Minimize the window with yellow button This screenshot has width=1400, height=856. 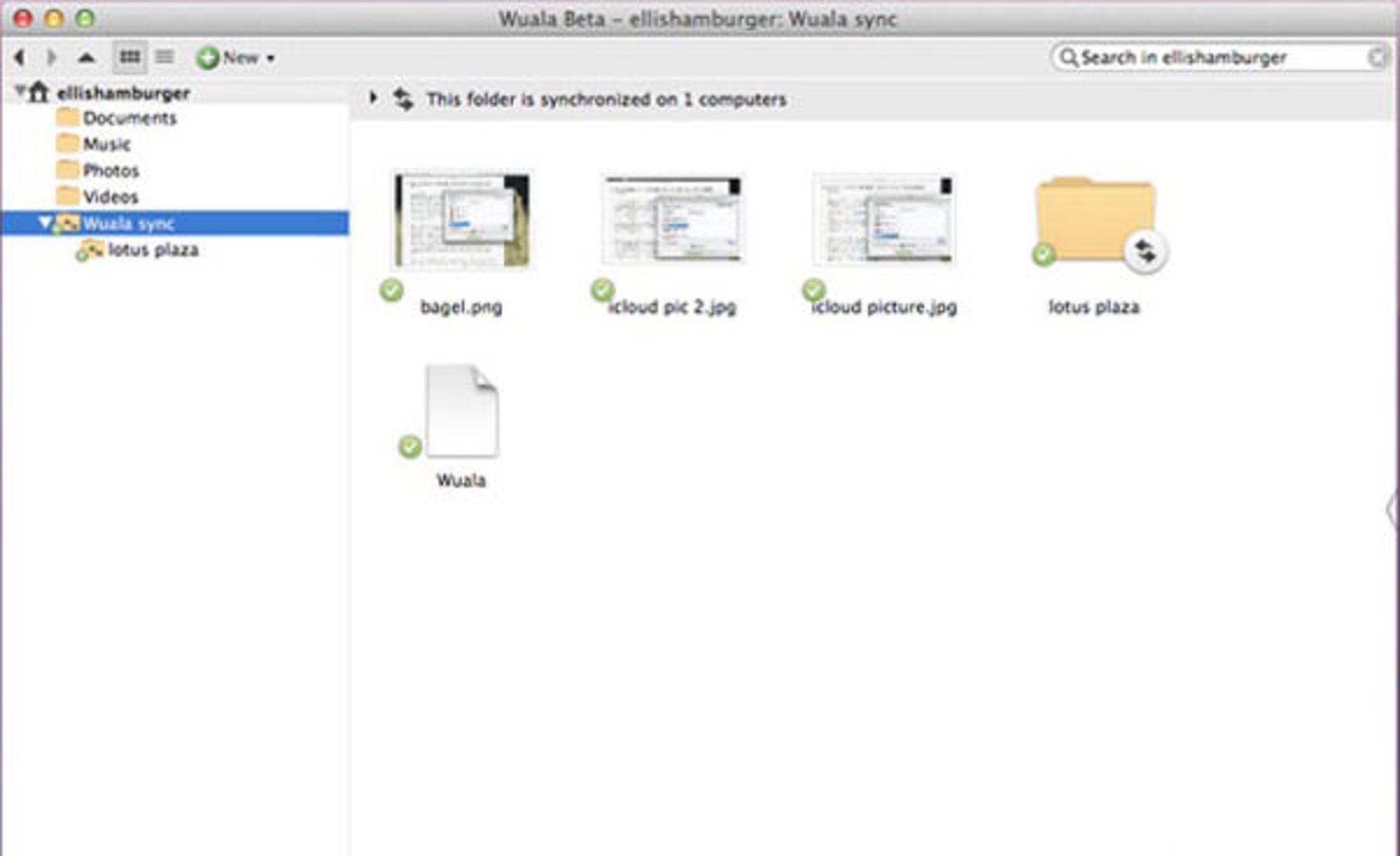pos(54,18)
